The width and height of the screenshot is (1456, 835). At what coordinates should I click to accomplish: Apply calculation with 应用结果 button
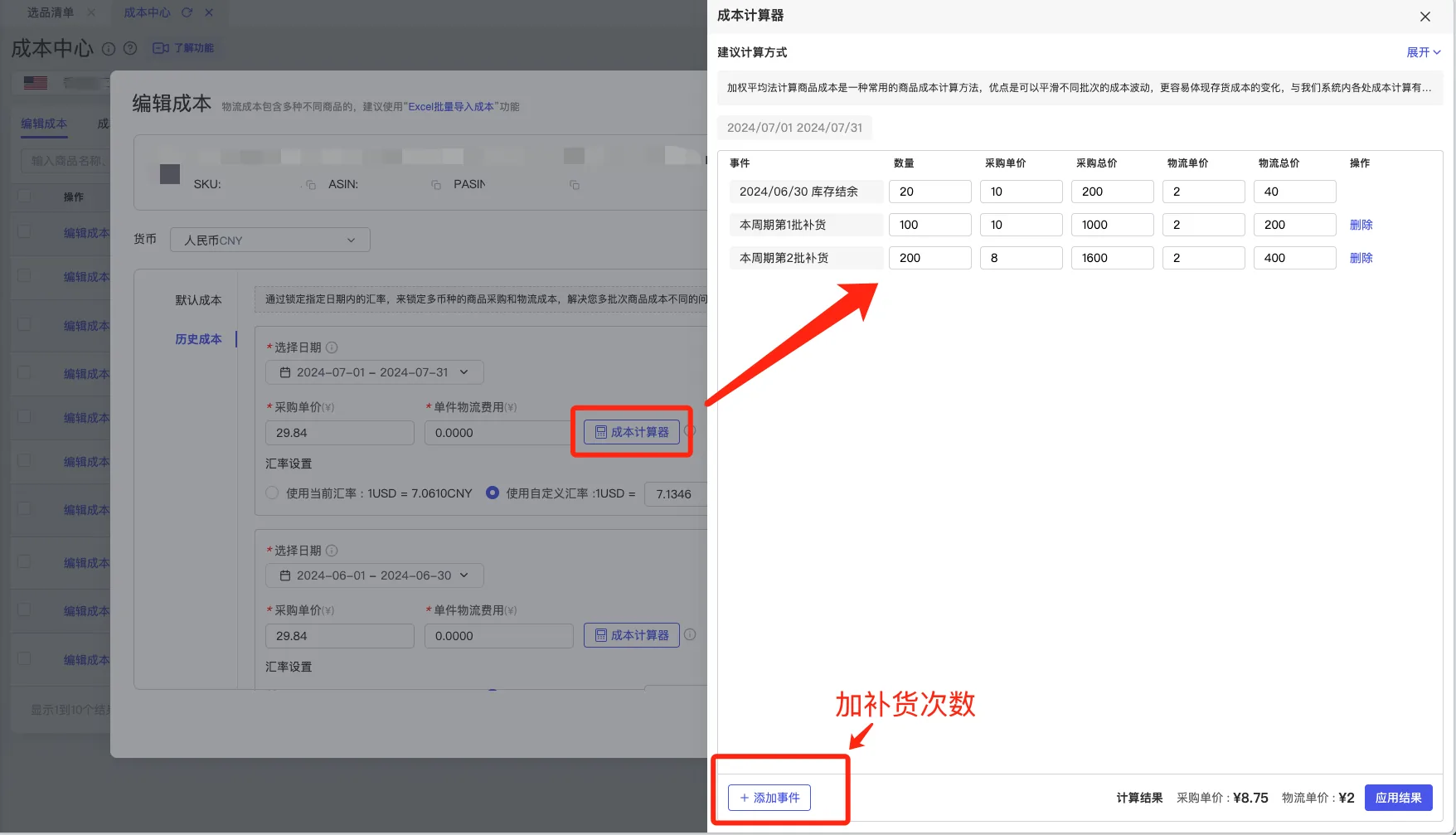(1398, 798)
